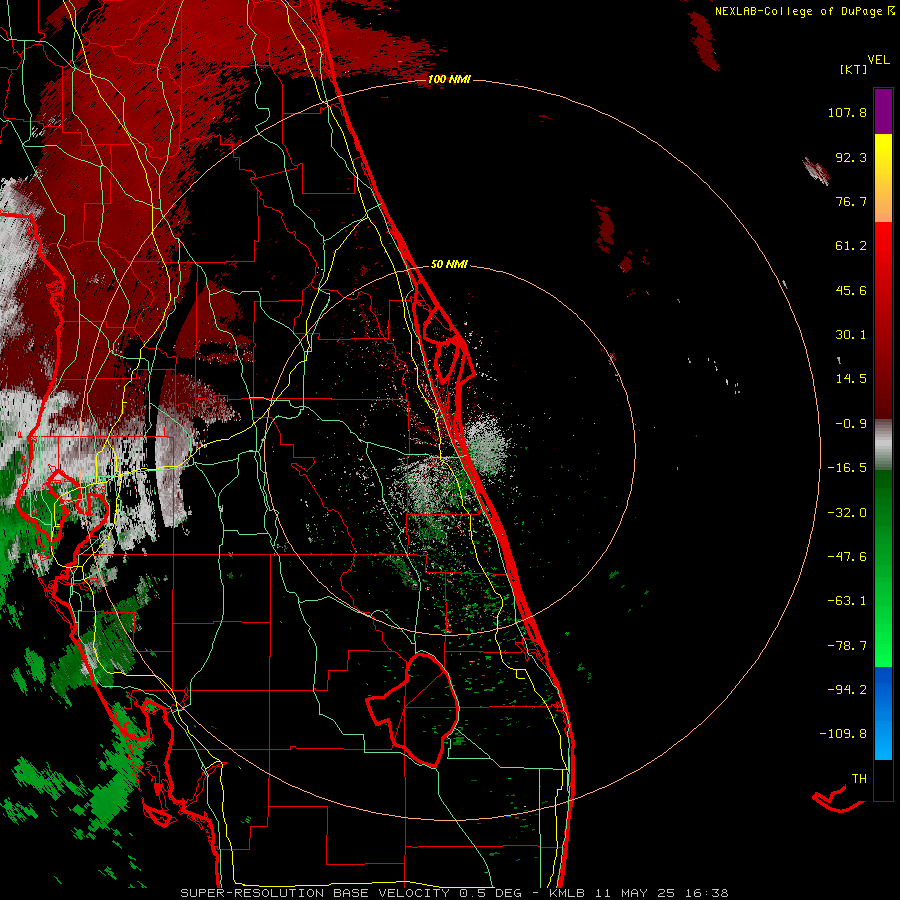Click the yellow-orange segment of velocity scale
The height and width of the screenshot is (900, 900).
tap(883, 178)
